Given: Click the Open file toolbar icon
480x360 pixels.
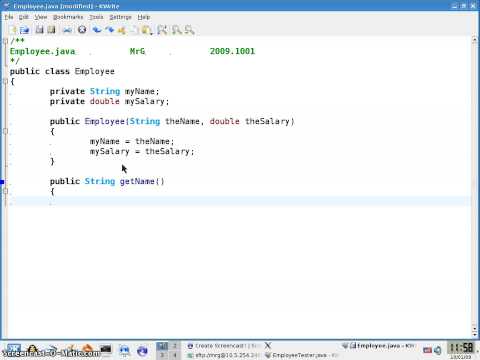Looking at the screenshot, I should pos(25,30).
